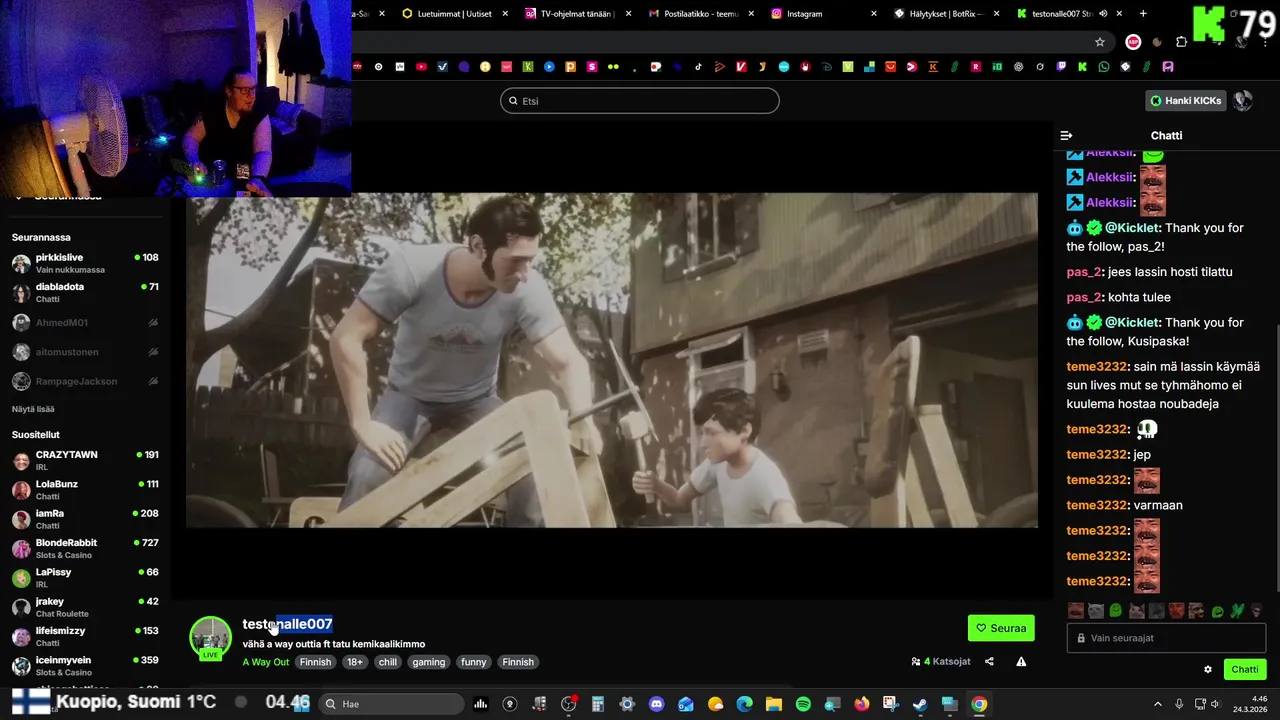Screen dimensions: 1280x720
Task: Open Spotify from the taskbar
Action: [803, 704]
